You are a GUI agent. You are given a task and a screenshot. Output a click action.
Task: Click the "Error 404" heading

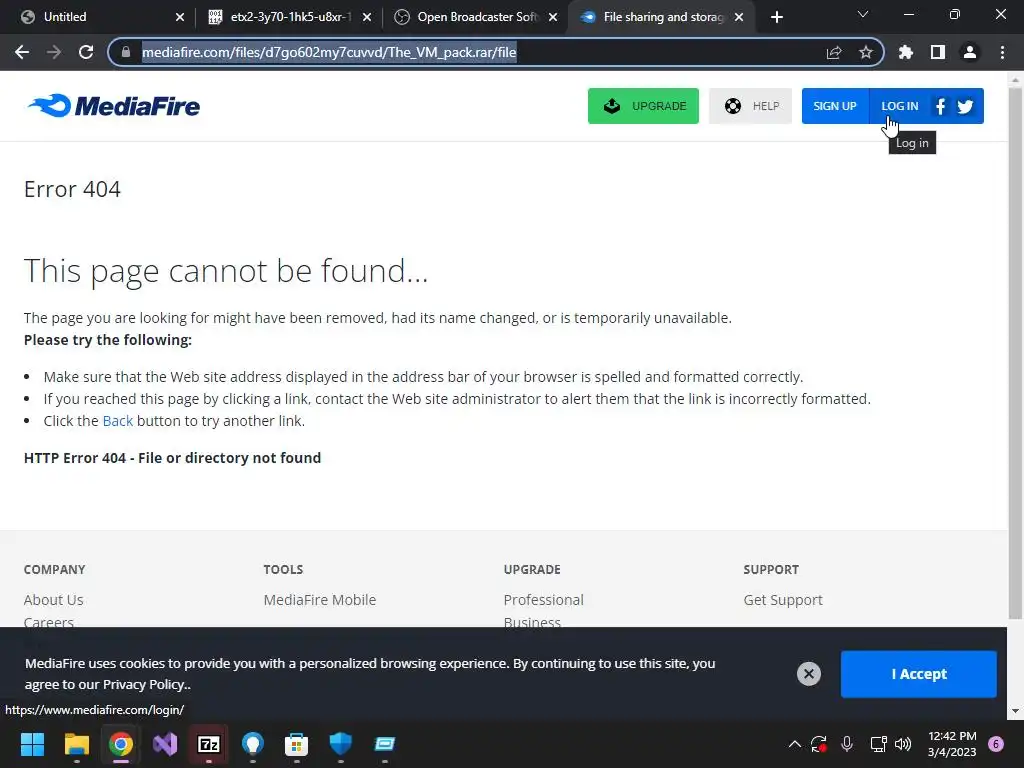(72, 189)
